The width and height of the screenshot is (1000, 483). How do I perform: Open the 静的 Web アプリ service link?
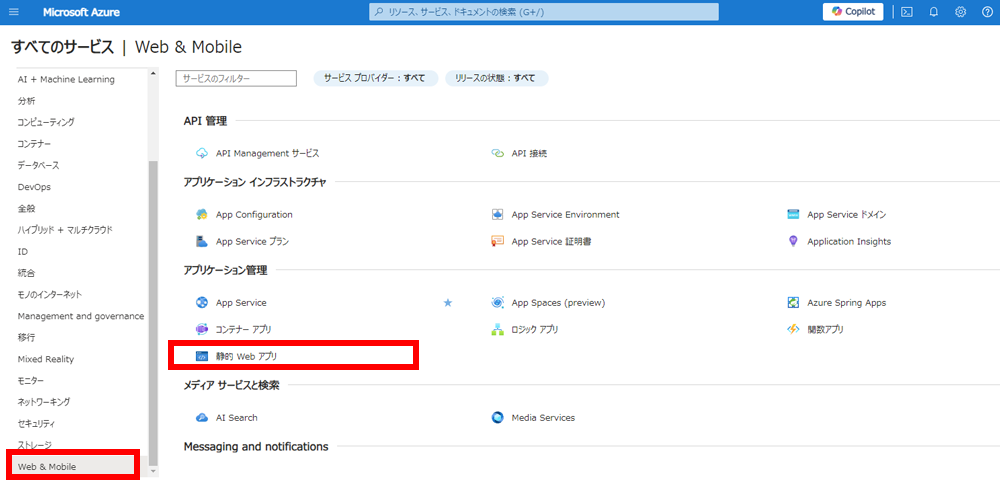pos(247,357)
